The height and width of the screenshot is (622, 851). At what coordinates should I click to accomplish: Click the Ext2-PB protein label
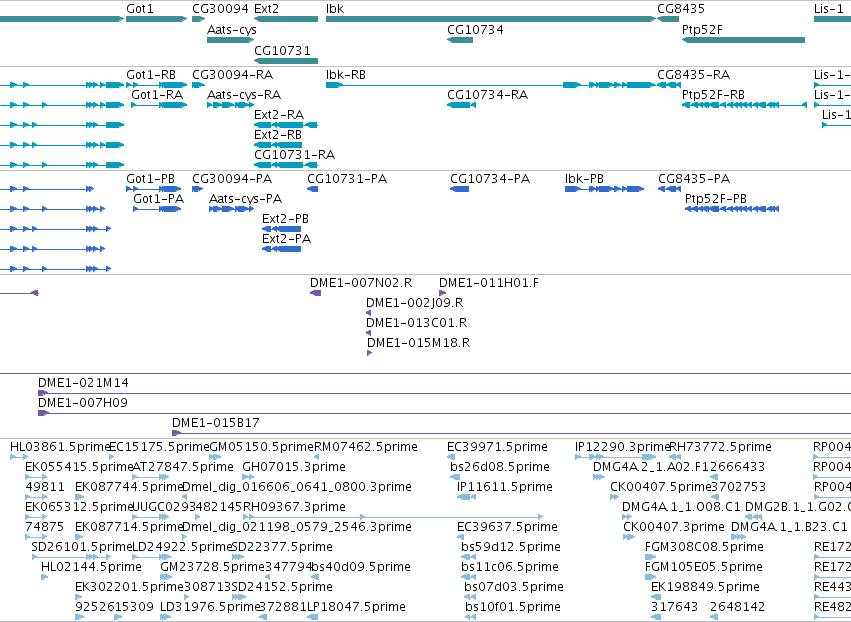[285, 219]
